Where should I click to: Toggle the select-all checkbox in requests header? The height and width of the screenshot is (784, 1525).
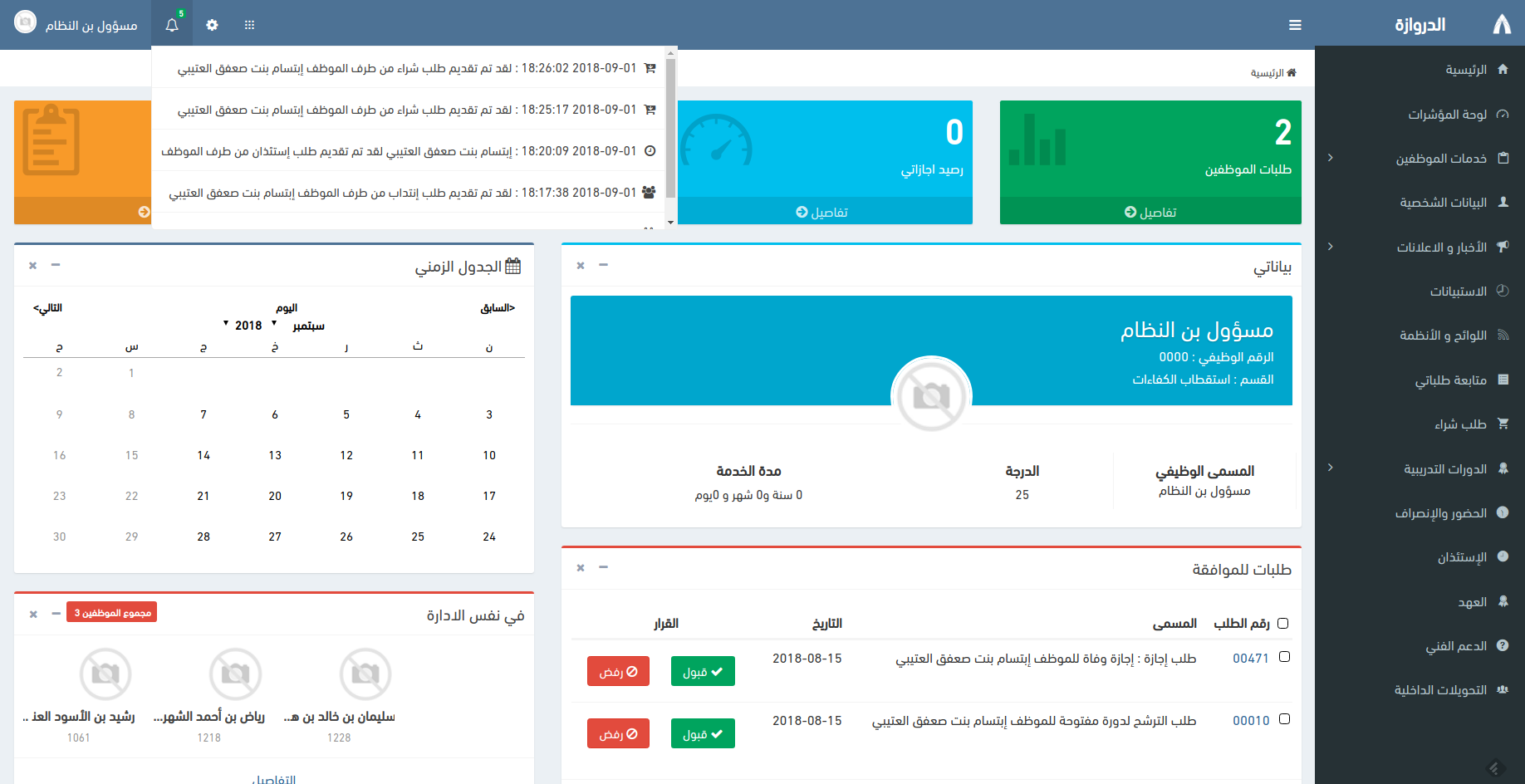pyautogui.click(x=1282, y=624)
